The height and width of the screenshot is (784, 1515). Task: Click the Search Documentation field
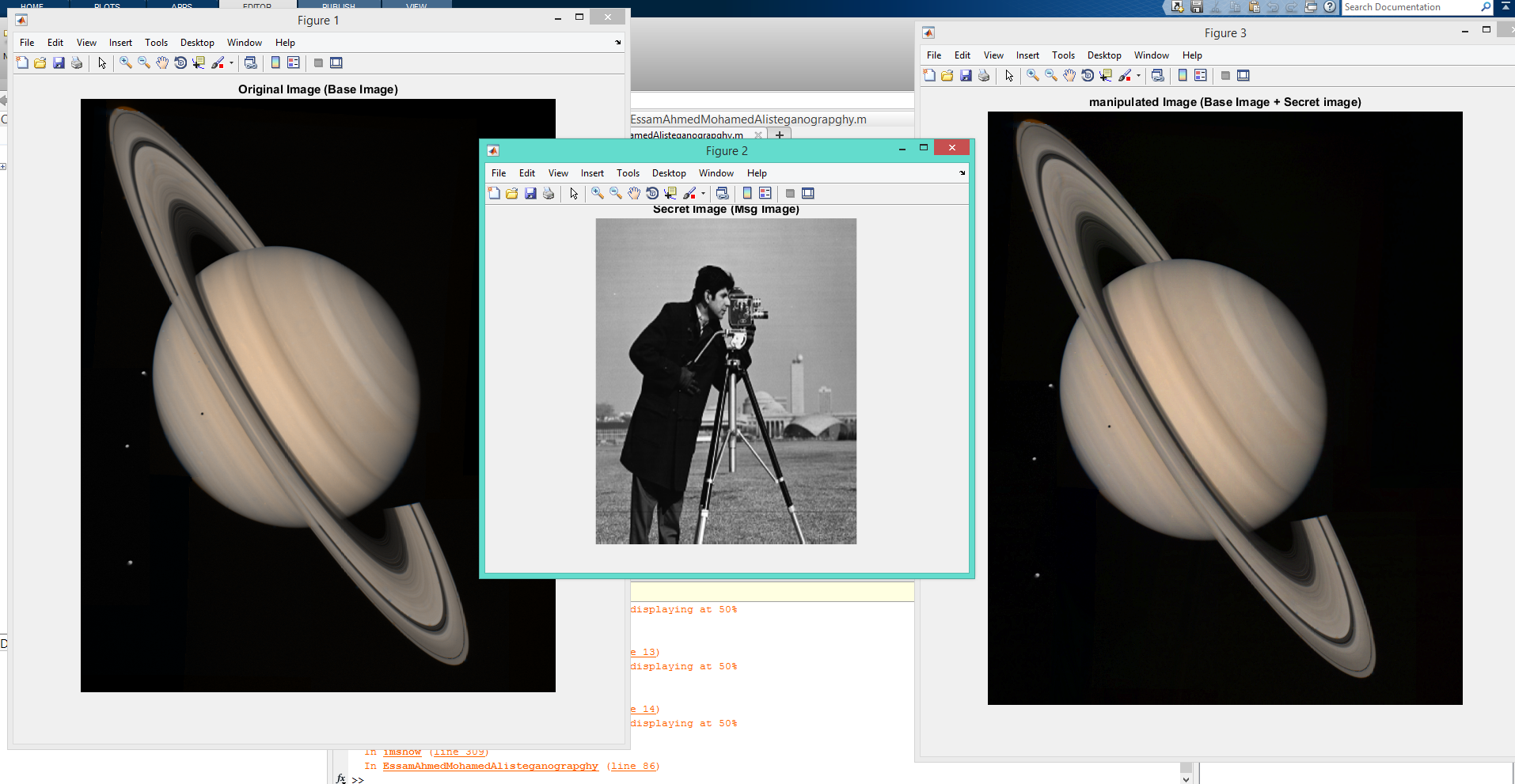1409,6
